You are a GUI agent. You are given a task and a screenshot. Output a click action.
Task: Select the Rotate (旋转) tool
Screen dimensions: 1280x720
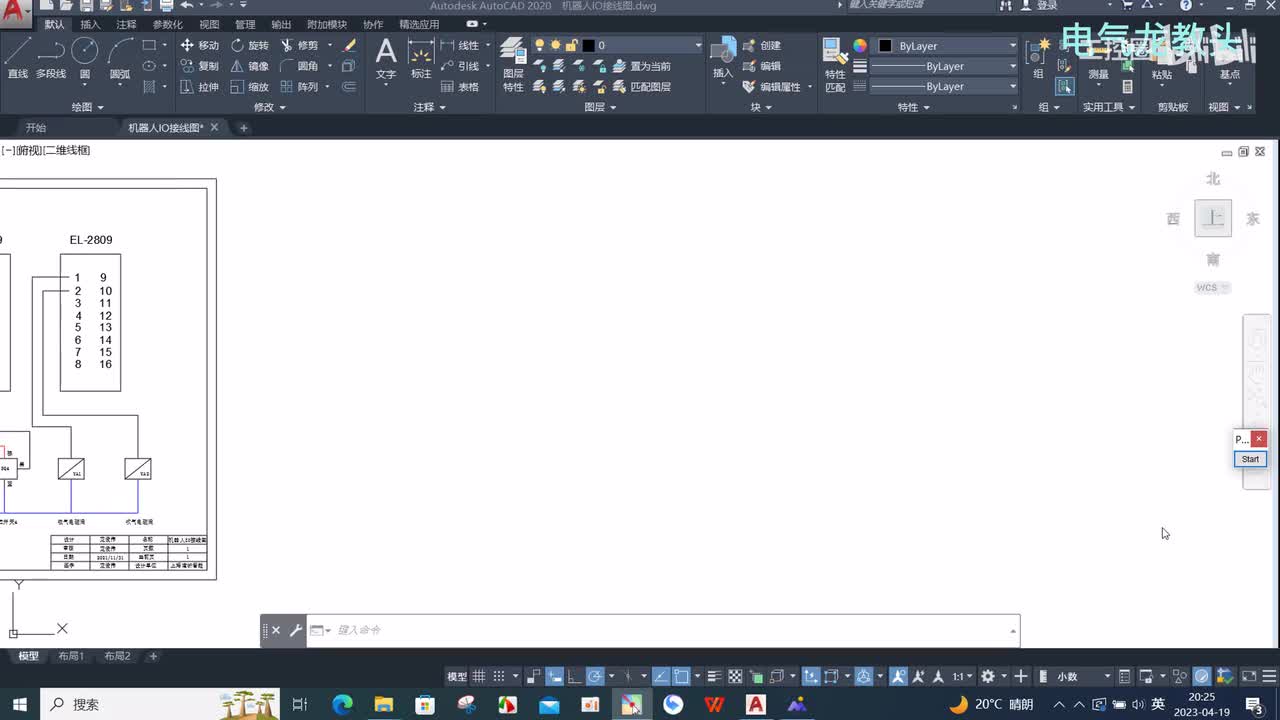tap(249, 45)
